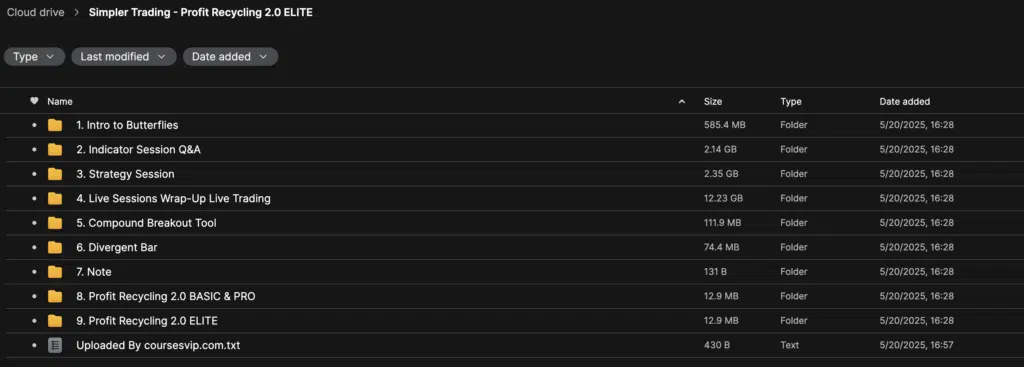
Task: Select the Type column header
Action: click(x=791, y=102)
